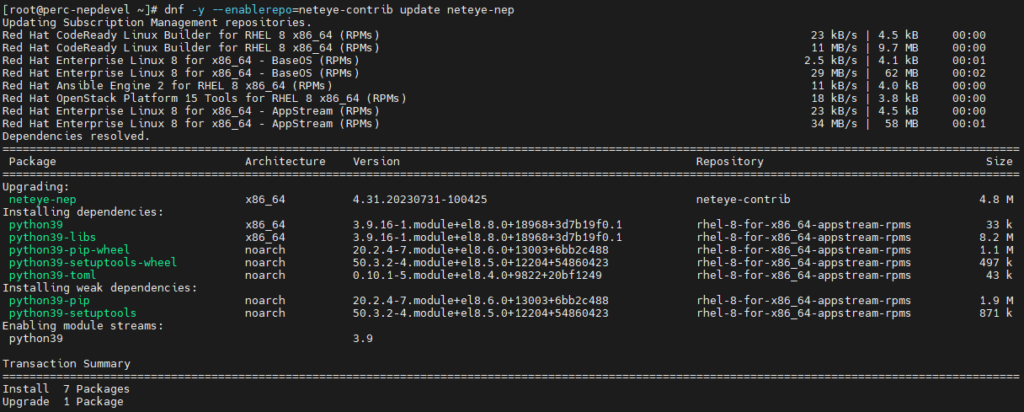Click the [root@perc-nepdevel ~]# prompt
1024x412 pixels.
80,10
